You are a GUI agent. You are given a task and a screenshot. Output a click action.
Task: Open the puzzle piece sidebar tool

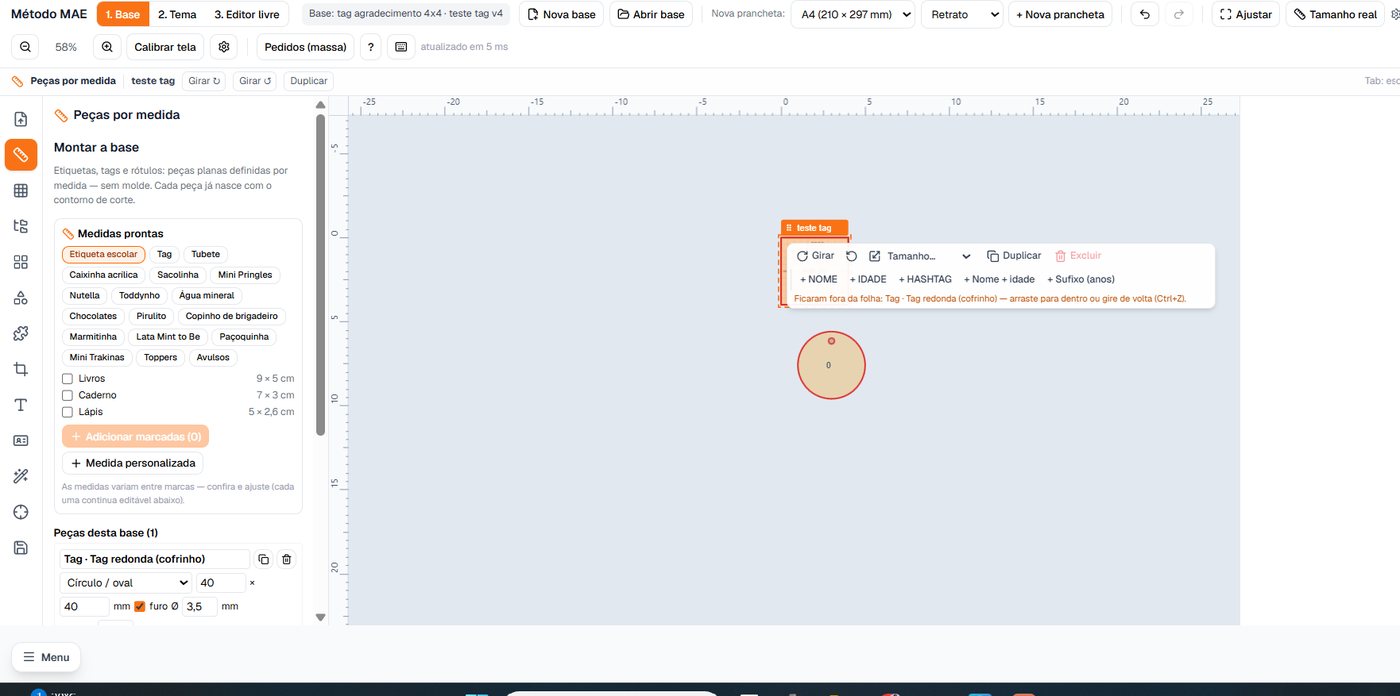point(21,334)
